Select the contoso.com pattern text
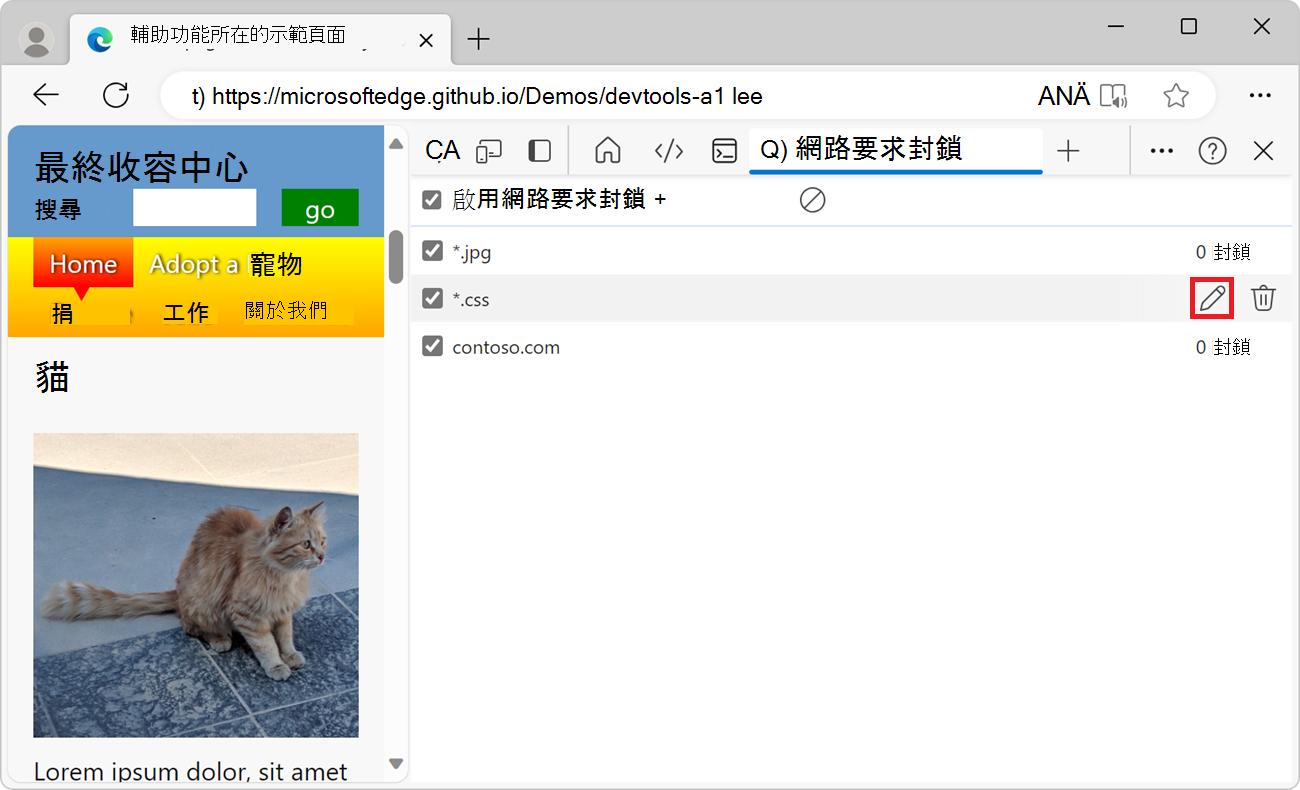1300x790 pixels. (x=506, y=347)
